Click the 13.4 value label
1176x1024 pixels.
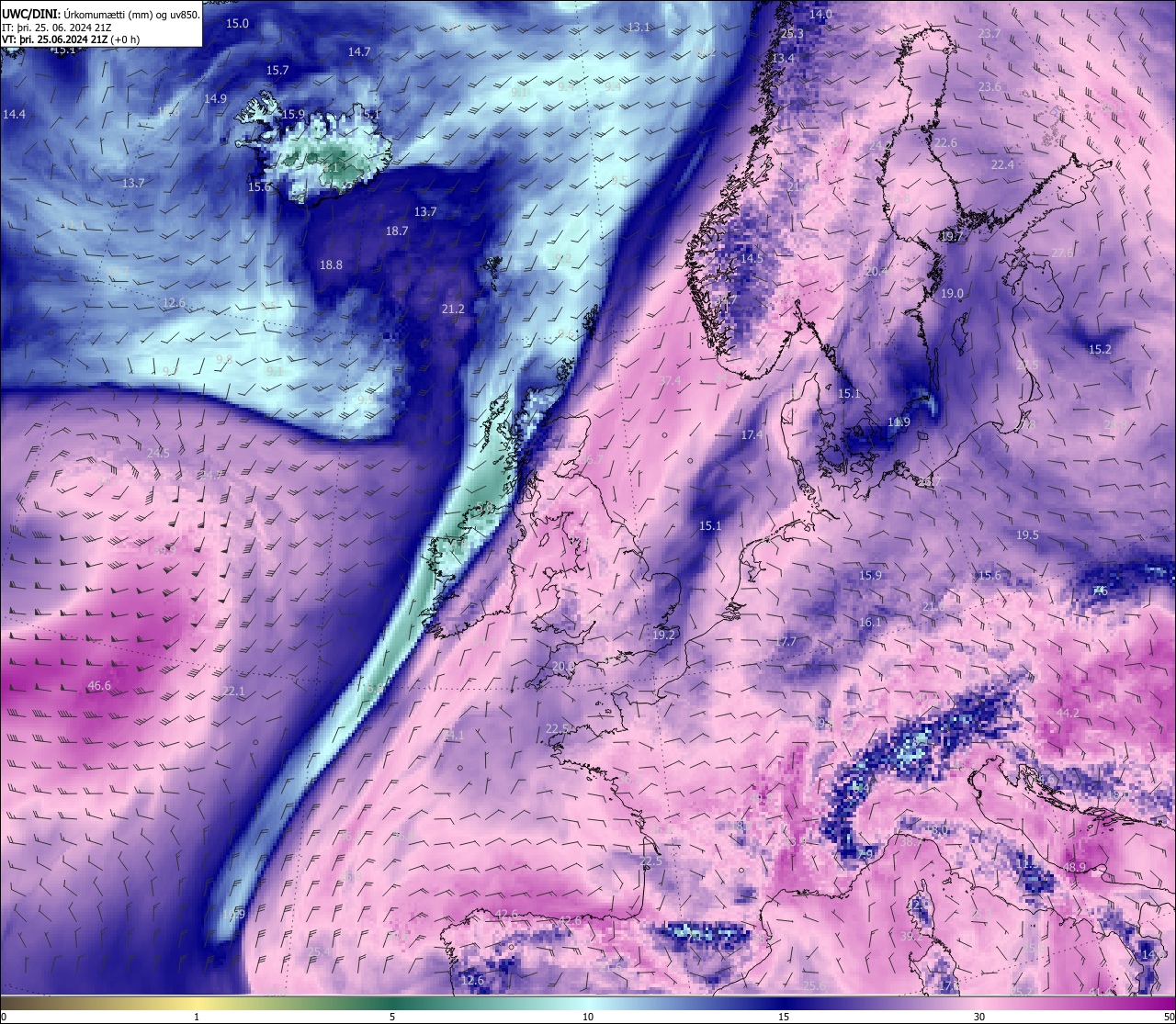(x=783, y=58)
